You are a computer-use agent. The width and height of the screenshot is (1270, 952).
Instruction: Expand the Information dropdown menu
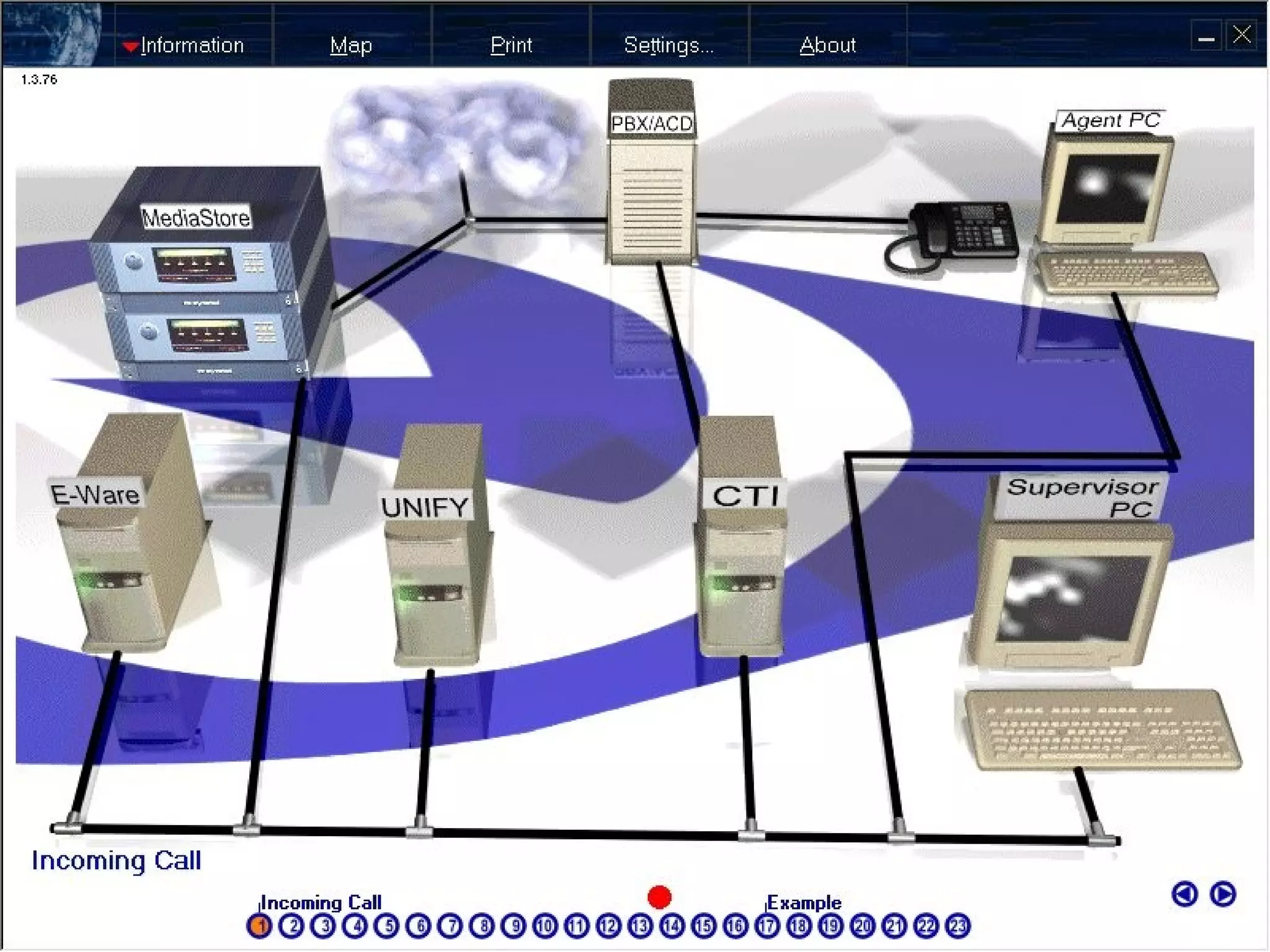coord(191,45)
